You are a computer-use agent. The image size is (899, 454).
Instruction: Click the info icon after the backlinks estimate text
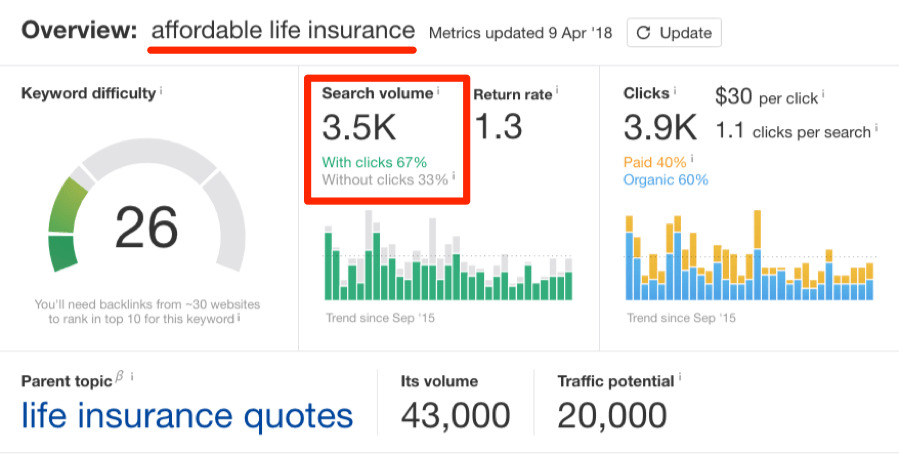(239, 318)
